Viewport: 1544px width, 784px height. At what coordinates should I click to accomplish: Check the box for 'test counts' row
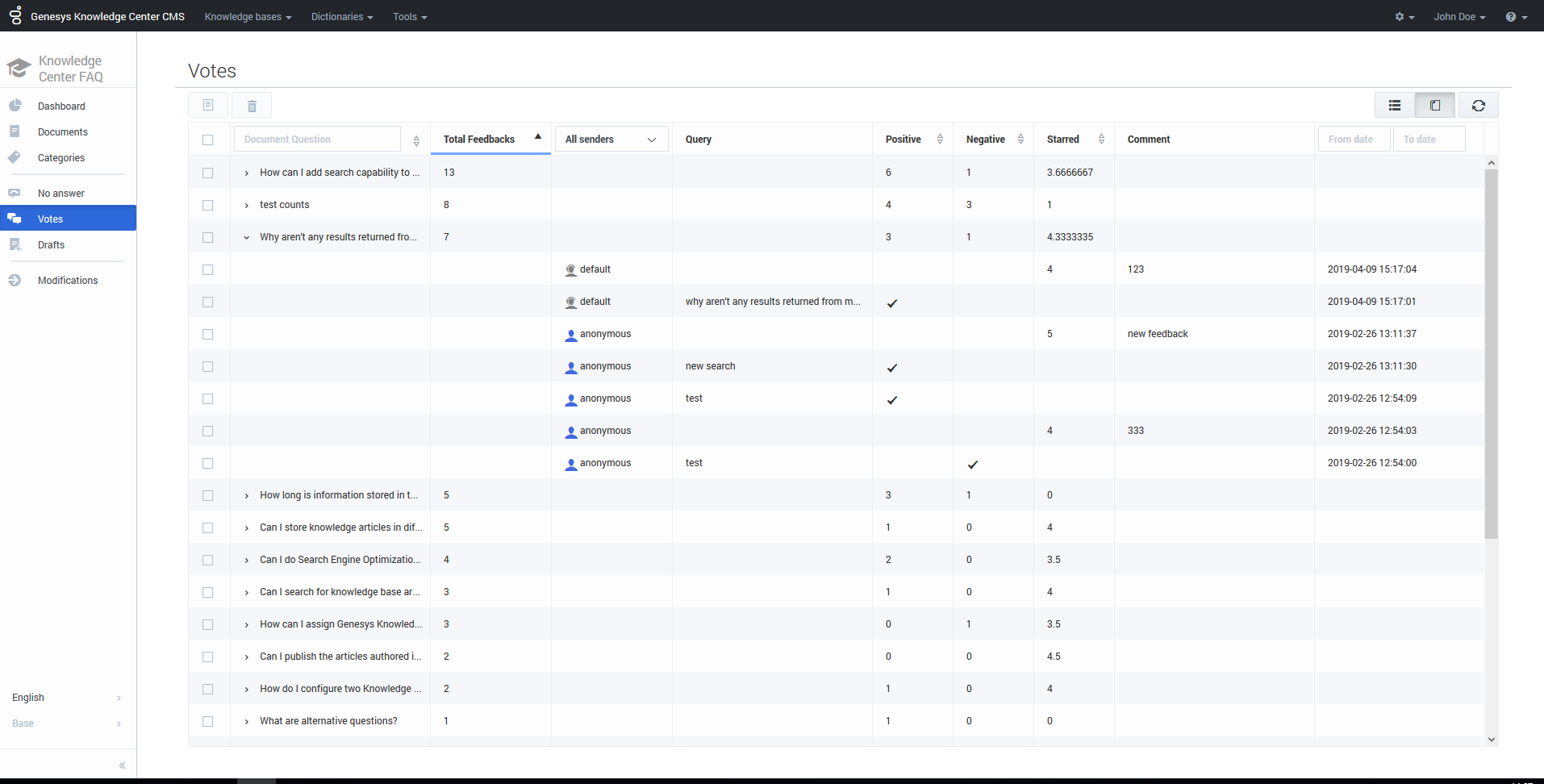(x=208, y=205)
